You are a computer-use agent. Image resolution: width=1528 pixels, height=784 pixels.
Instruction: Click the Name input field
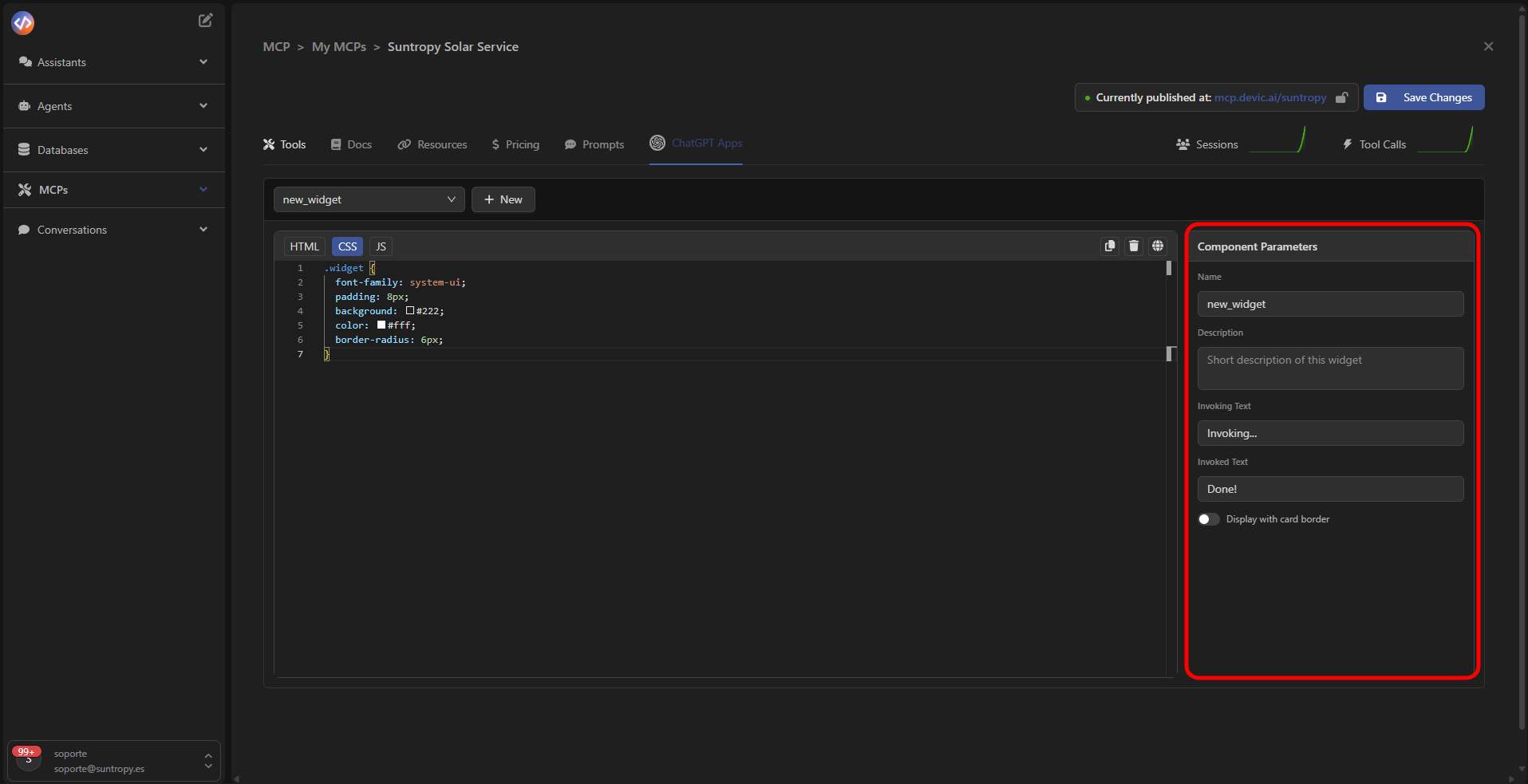[x=1330, y=304]
